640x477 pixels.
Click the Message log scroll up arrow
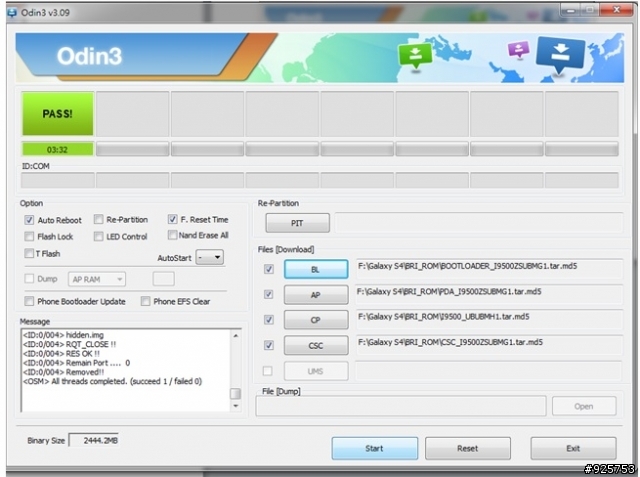[x=236, y=335]
